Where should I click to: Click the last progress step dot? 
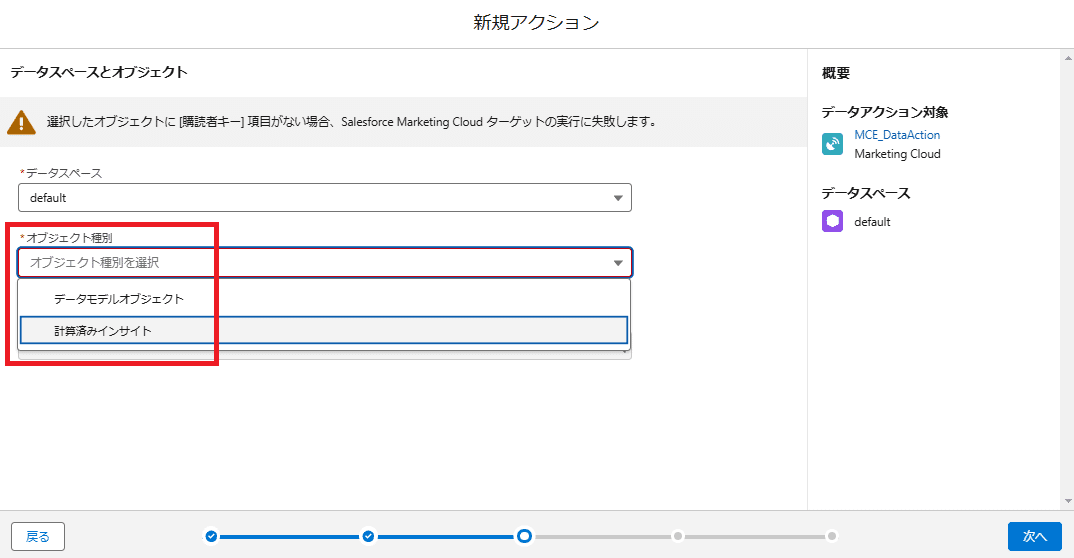831,536
